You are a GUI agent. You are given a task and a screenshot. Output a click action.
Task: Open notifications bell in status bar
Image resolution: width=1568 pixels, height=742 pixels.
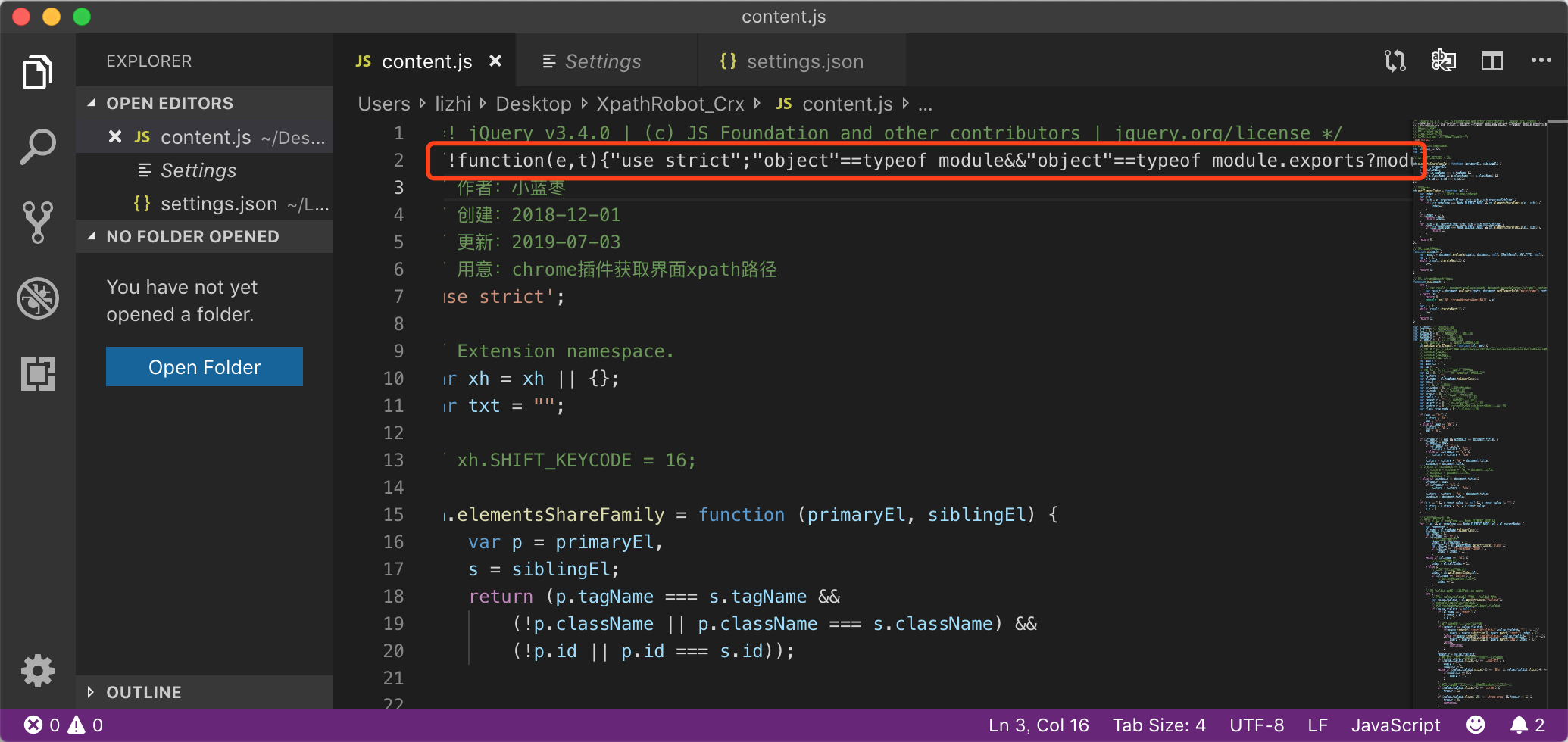(1527, 725)
